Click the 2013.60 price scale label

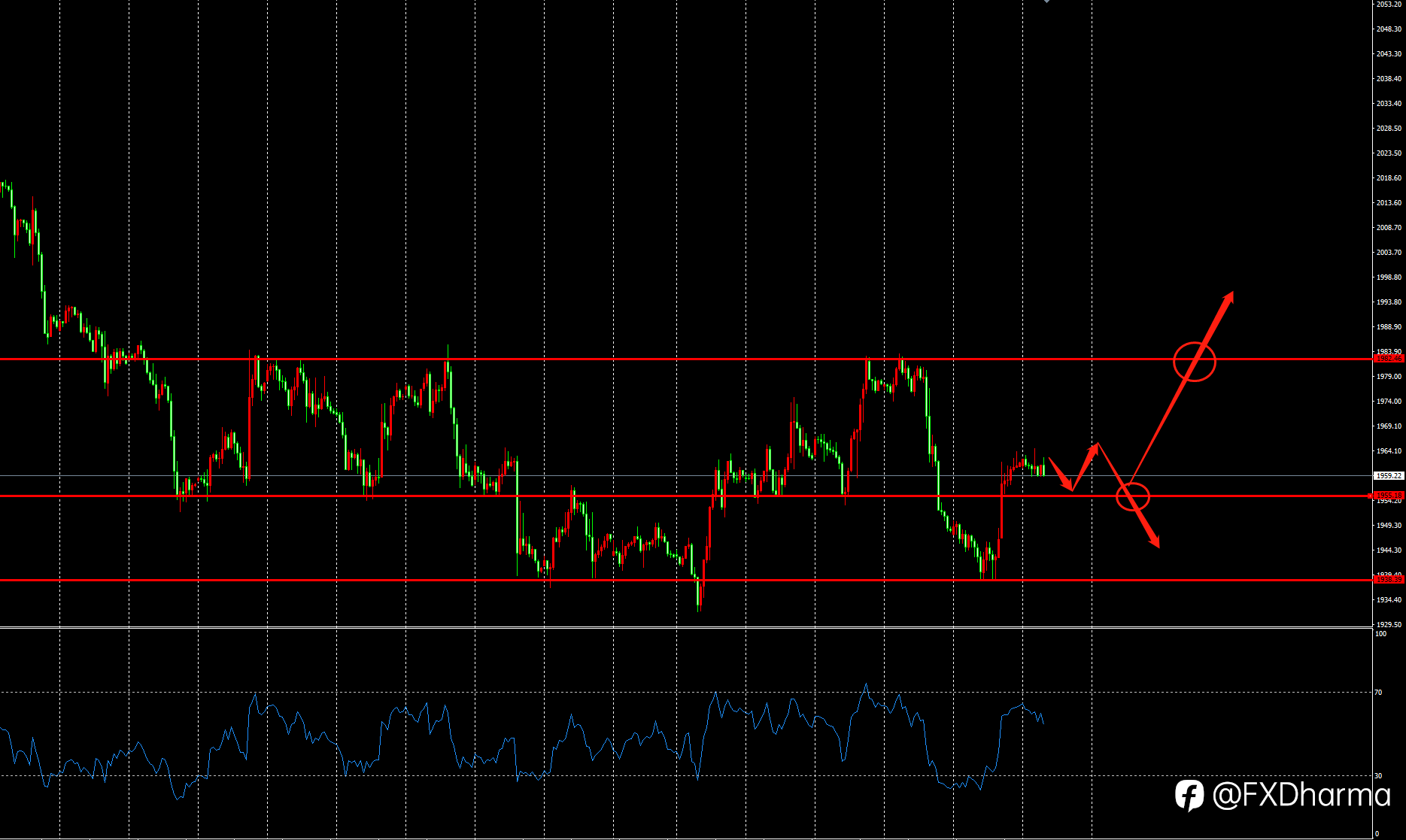point(1389,203)
